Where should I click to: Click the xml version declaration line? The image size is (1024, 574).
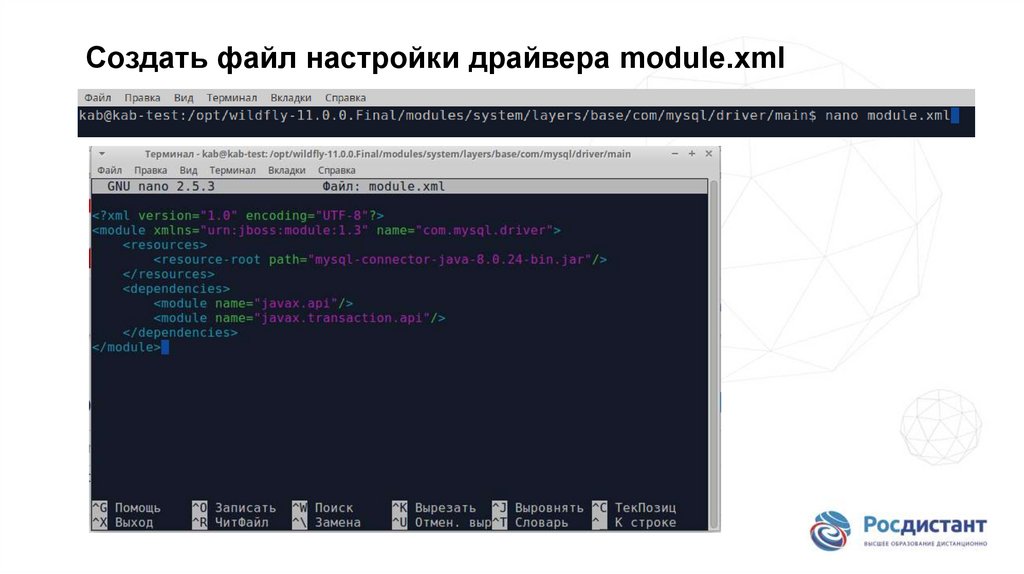click(x=238, y=215)
